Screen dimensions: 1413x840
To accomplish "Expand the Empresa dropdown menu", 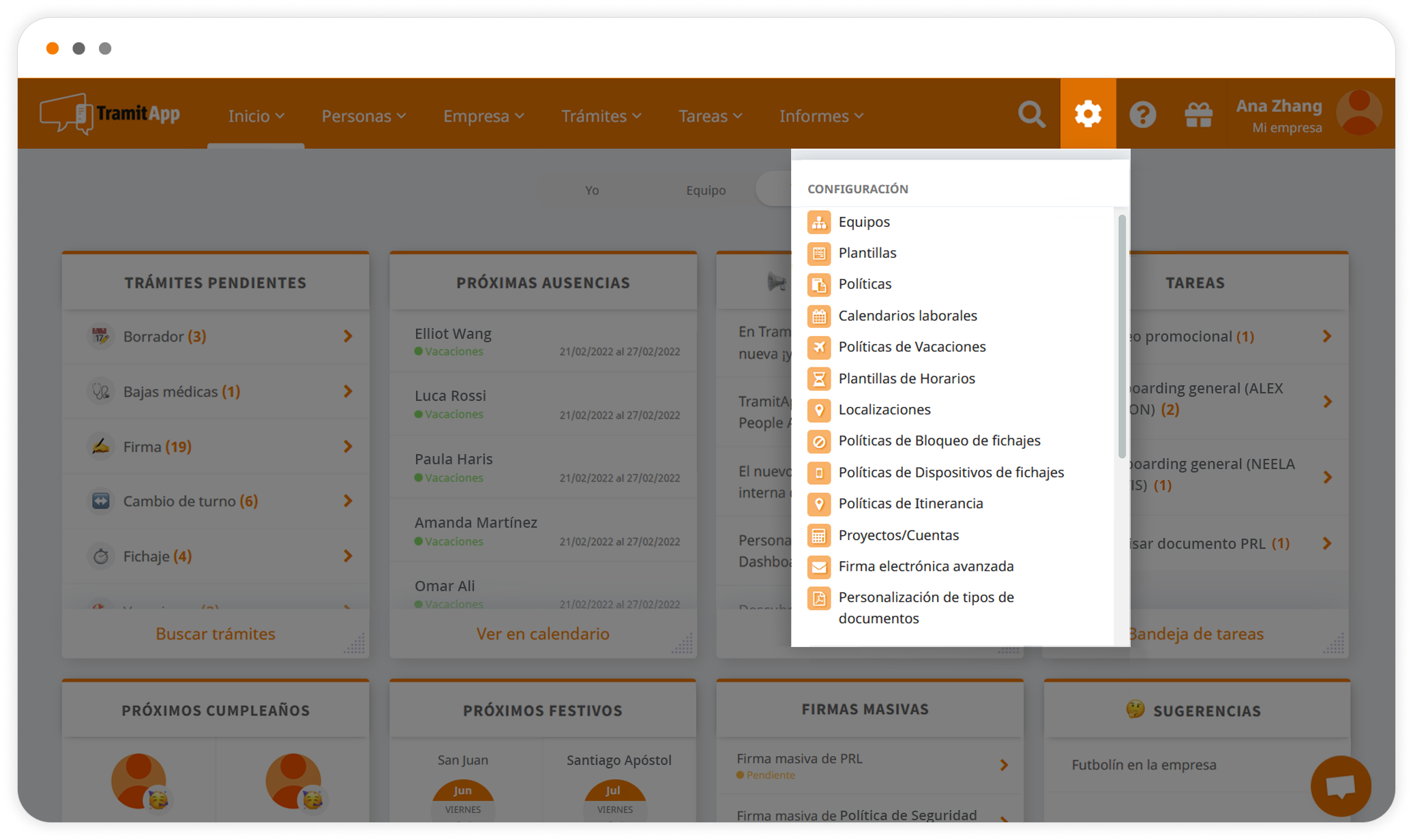I will coord(484,116).
